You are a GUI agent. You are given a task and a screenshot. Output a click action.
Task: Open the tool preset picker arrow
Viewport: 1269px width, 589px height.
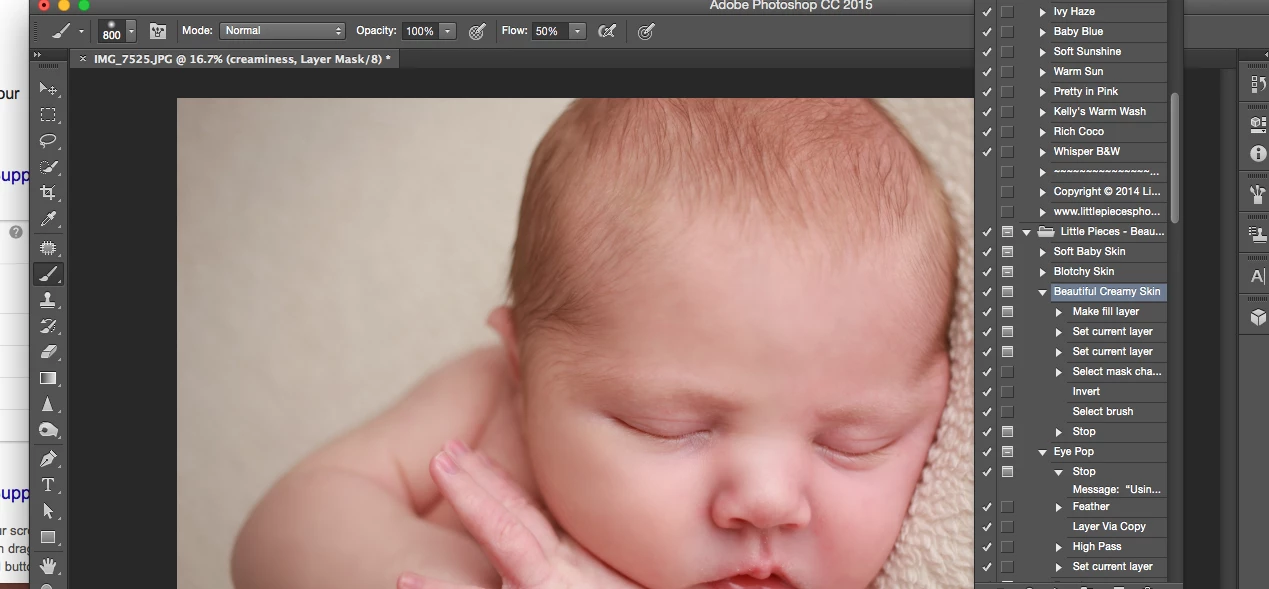[x=82, y=31]
